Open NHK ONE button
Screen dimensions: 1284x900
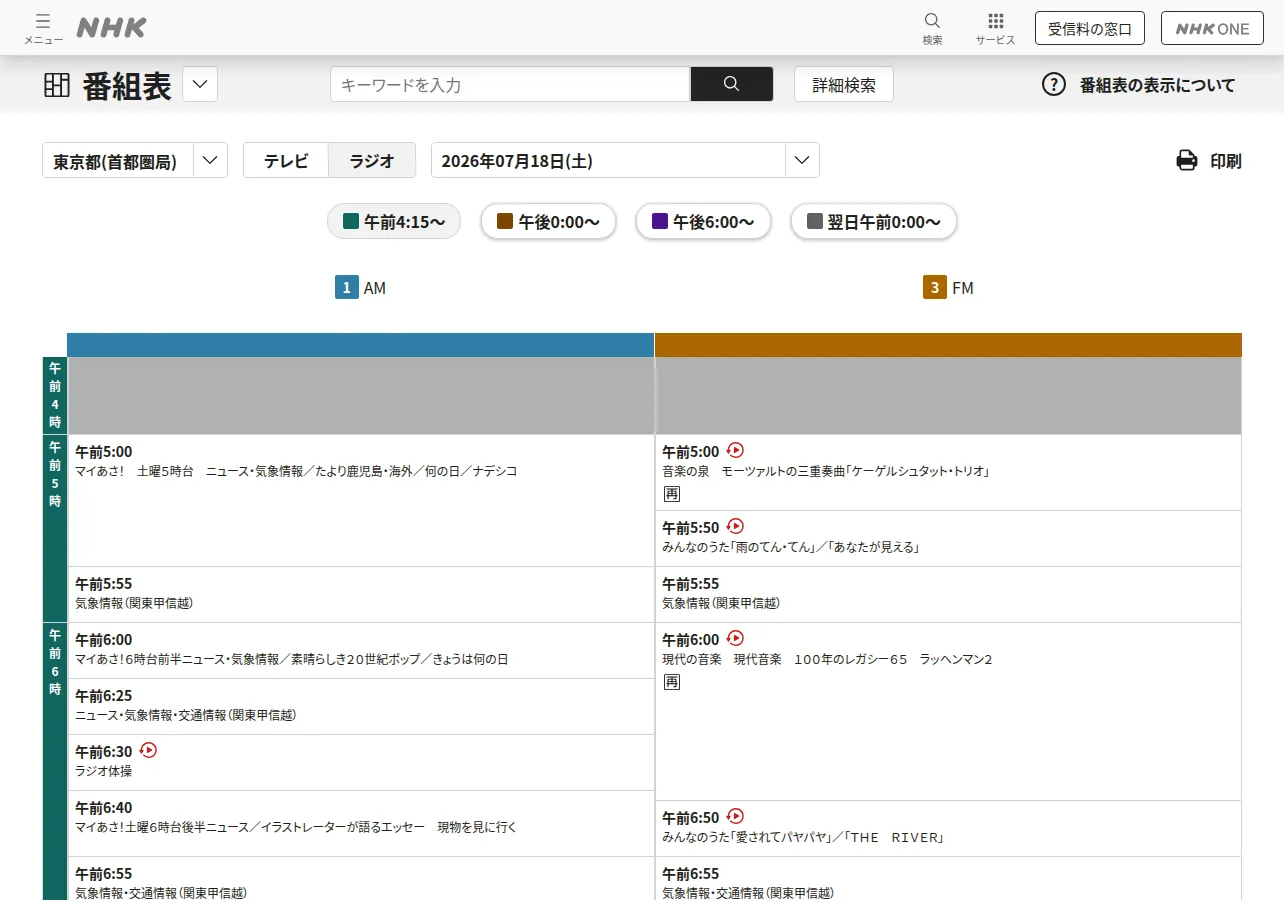point(1212,28)
